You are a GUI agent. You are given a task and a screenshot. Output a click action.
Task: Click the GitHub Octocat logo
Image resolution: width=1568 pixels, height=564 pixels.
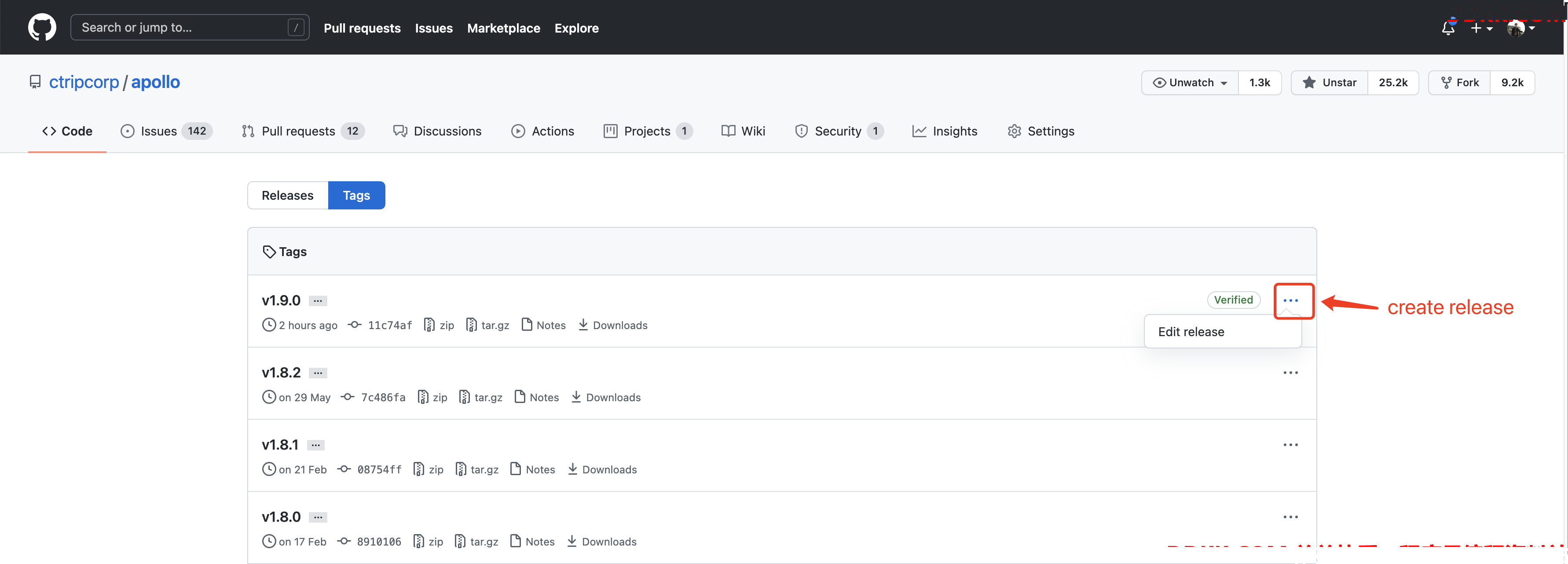tap(42, 27)
